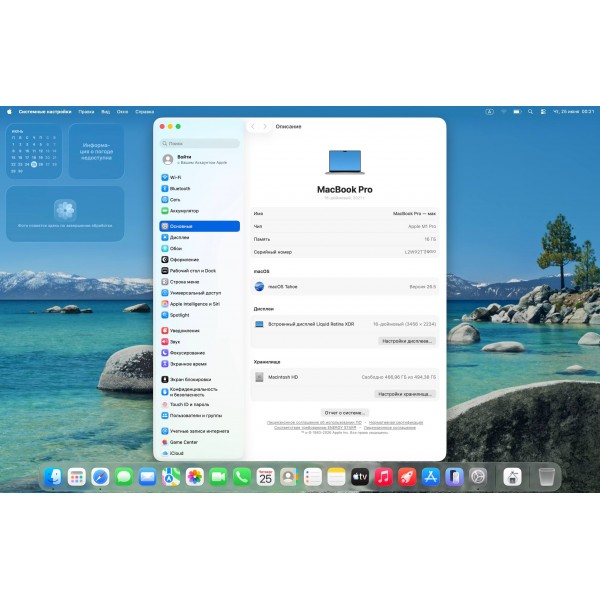This screenshot has height=600, width=600.
Task: Open Строка меню settings in sidebar
Action: point(199,282)
